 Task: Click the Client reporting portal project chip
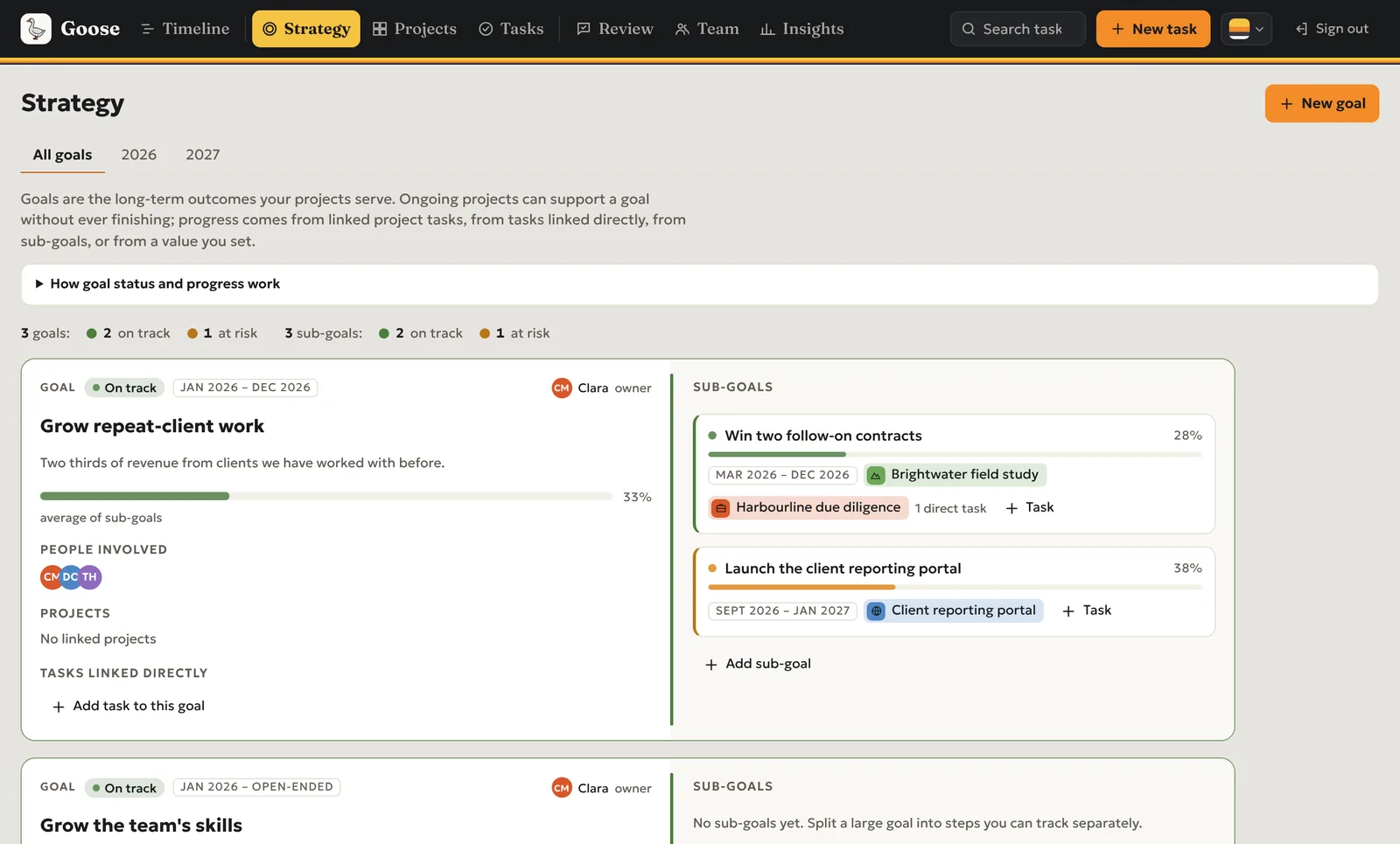click(955, 610)
